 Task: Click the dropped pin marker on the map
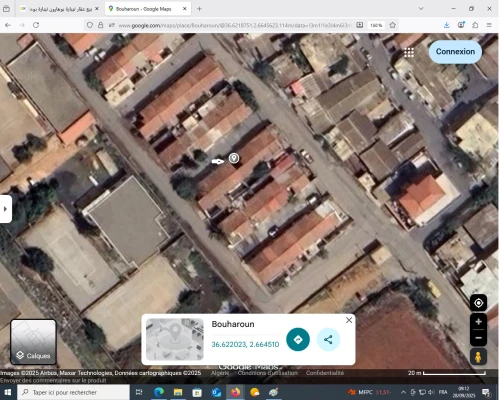point(234,158)
